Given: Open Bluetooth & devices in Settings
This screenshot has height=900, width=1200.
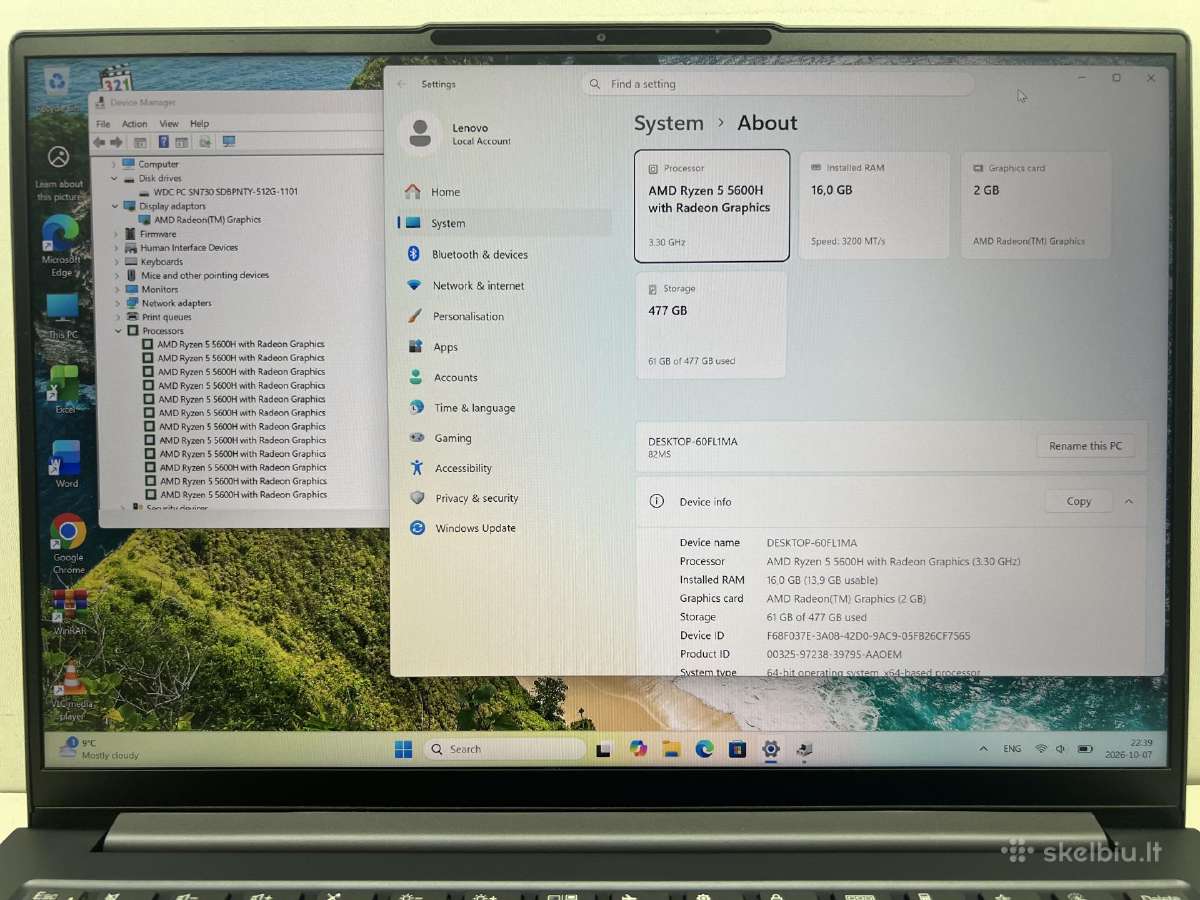Looking at the screenshot, I should [x=468, y=254].
